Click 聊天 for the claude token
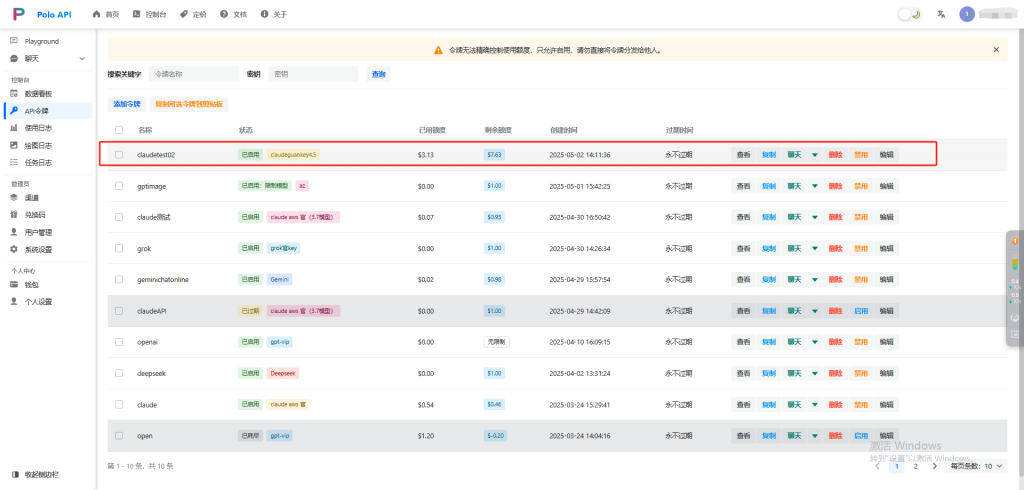The width and height of the screenshot is (1024, 490). 794,404
